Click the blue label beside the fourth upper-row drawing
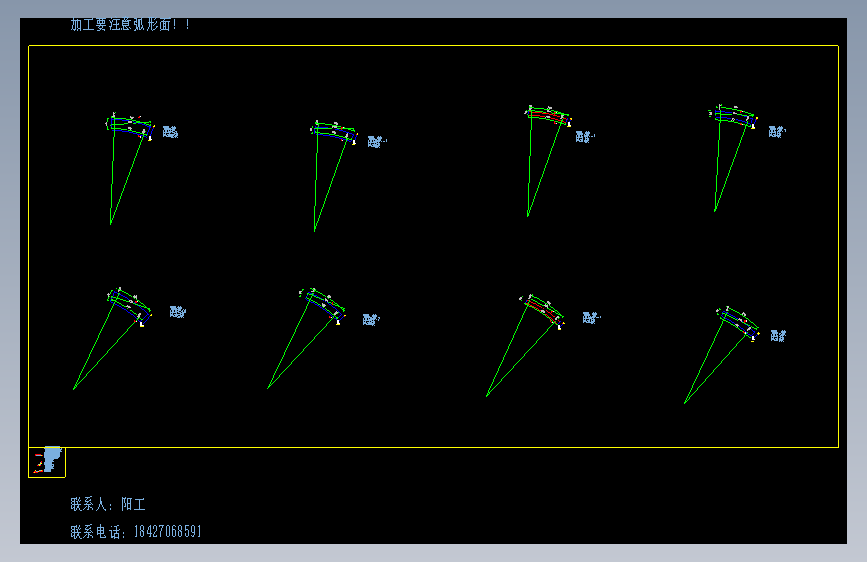This screenshot has width=867, height=562. click(777, 132)
